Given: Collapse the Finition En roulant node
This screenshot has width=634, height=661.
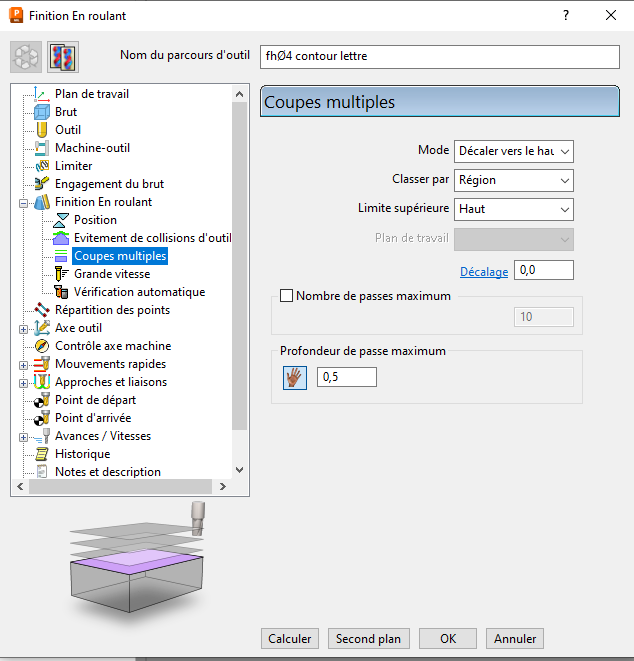Looking at the screenshot, I should pos(24,203).
